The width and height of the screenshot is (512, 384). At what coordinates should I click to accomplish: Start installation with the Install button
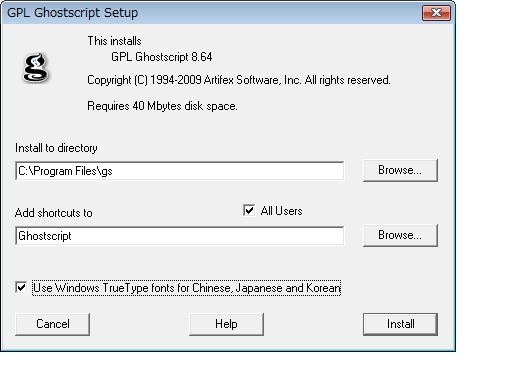tap(400, 324)
